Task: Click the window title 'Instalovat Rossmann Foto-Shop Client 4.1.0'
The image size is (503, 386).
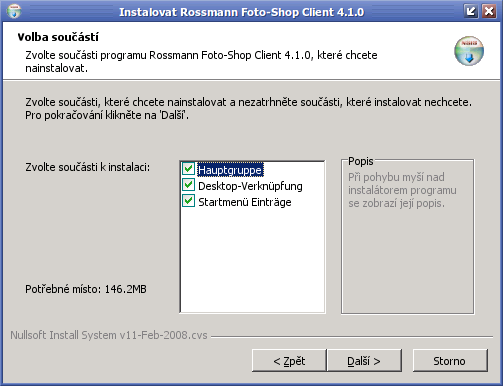Action: pyautogui.click(x=241, y=12)
